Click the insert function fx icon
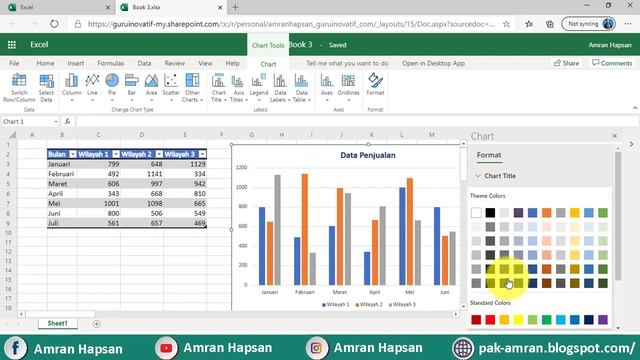640x360 pixels. tap(67, 121)
